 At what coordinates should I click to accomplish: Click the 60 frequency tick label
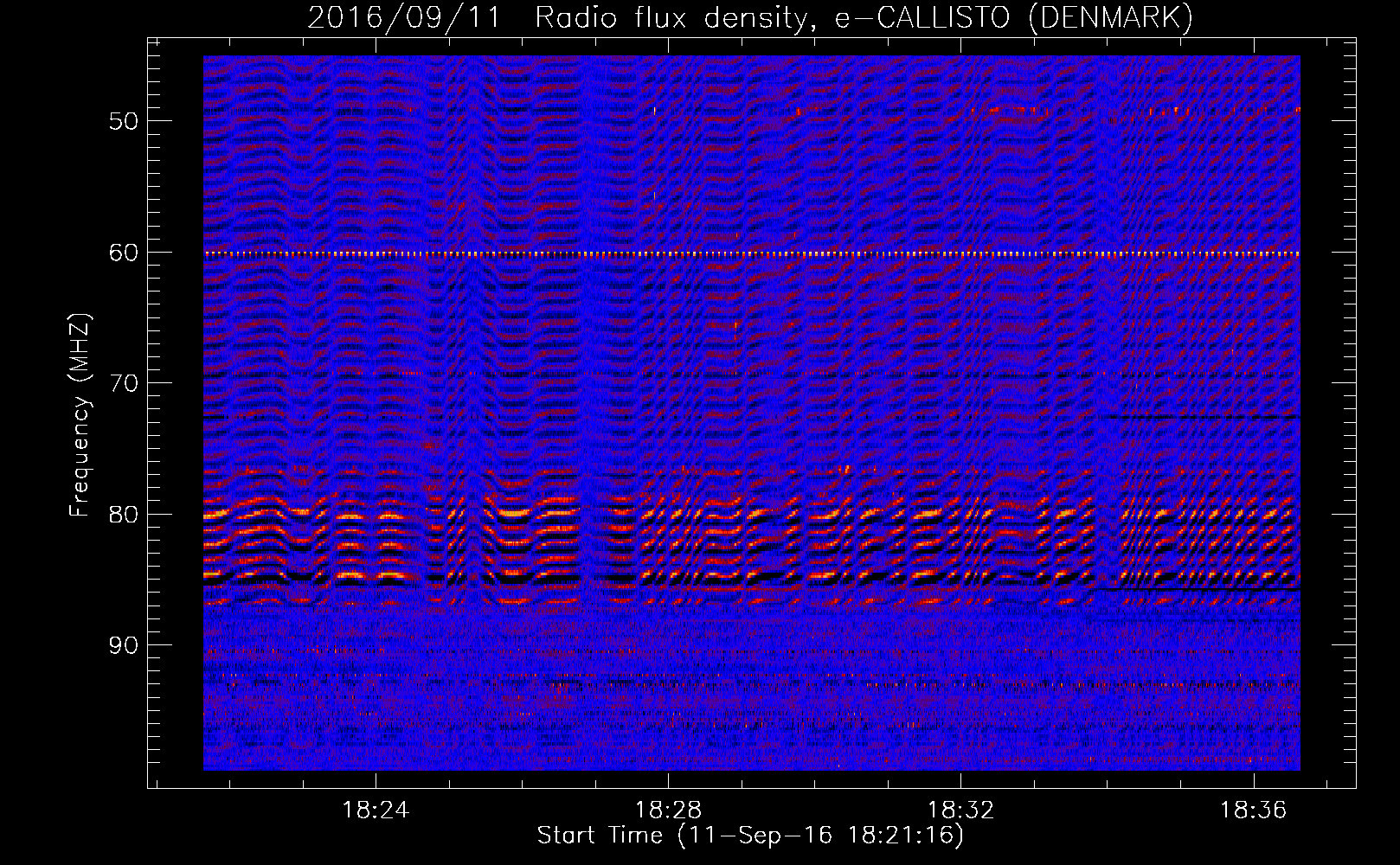124,253
